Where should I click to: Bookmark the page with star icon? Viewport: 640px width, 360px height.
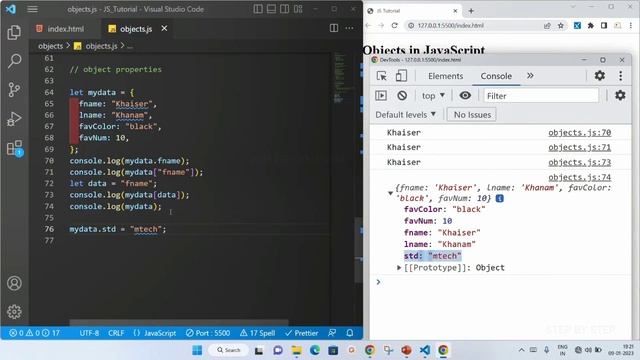click(561, 25)
